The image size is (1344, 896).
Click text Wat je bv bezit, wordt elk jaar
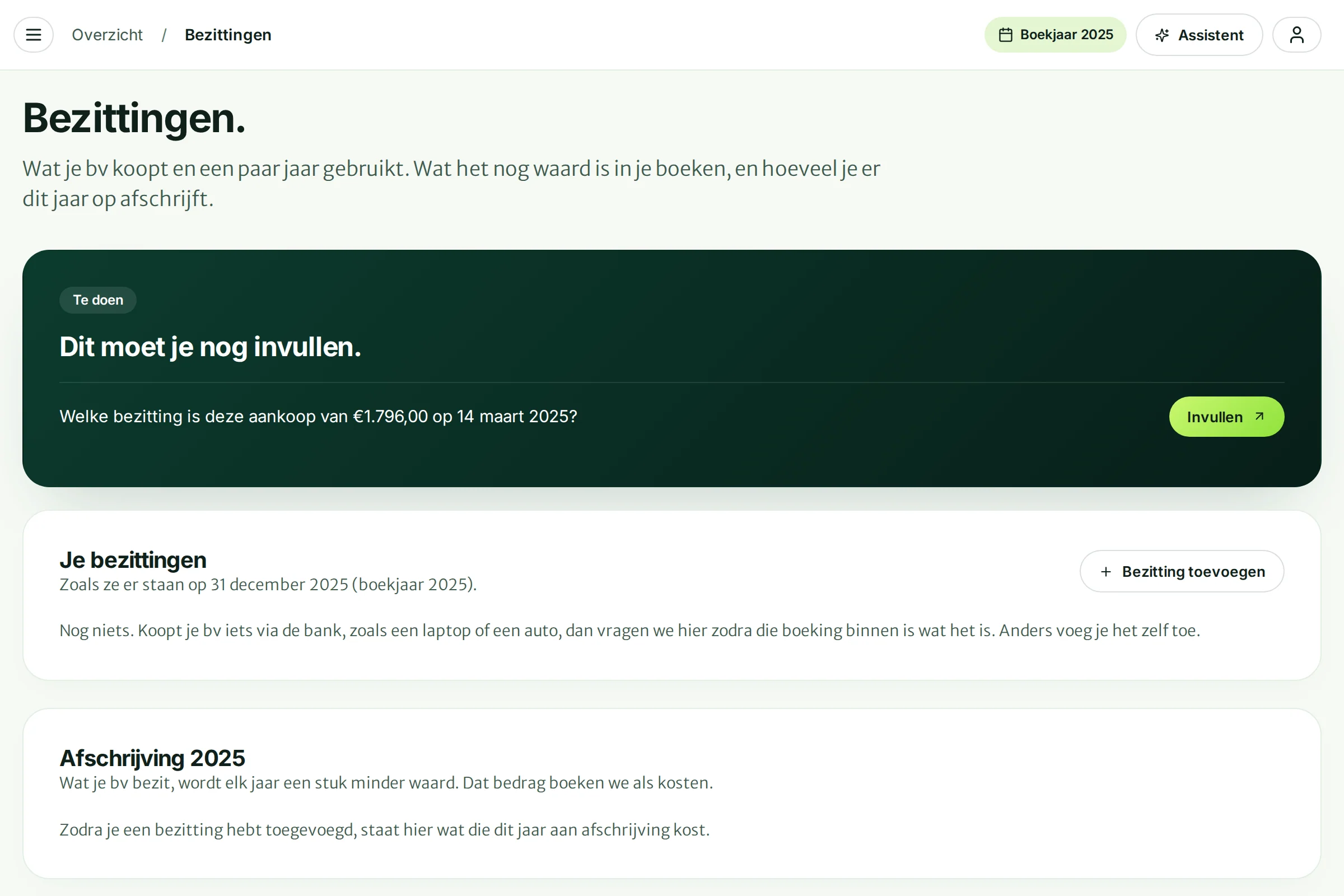[x=386, y=783]
